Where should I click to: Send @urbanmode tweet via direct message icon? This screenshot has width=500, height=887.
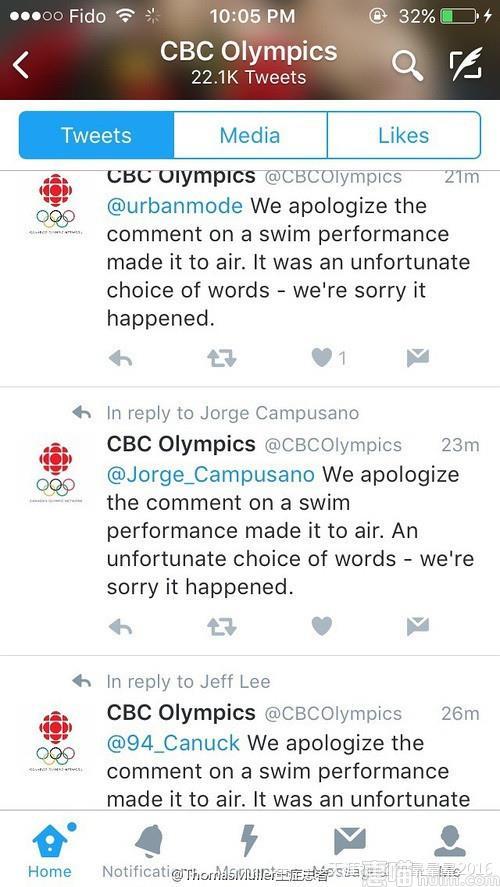point(418,358)
